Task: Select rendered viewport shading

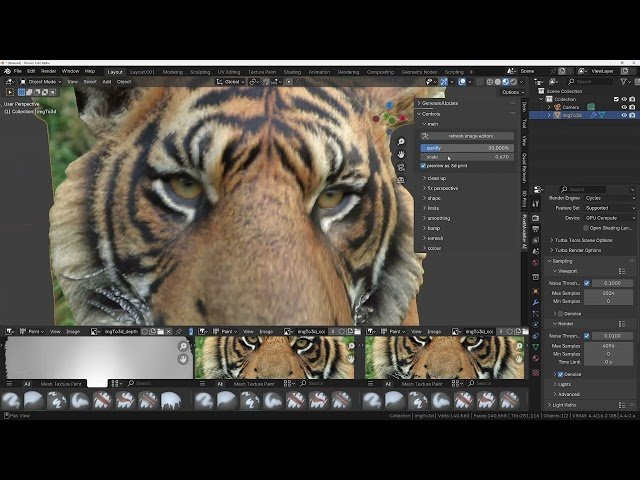Action: click(x=514, y=82)
